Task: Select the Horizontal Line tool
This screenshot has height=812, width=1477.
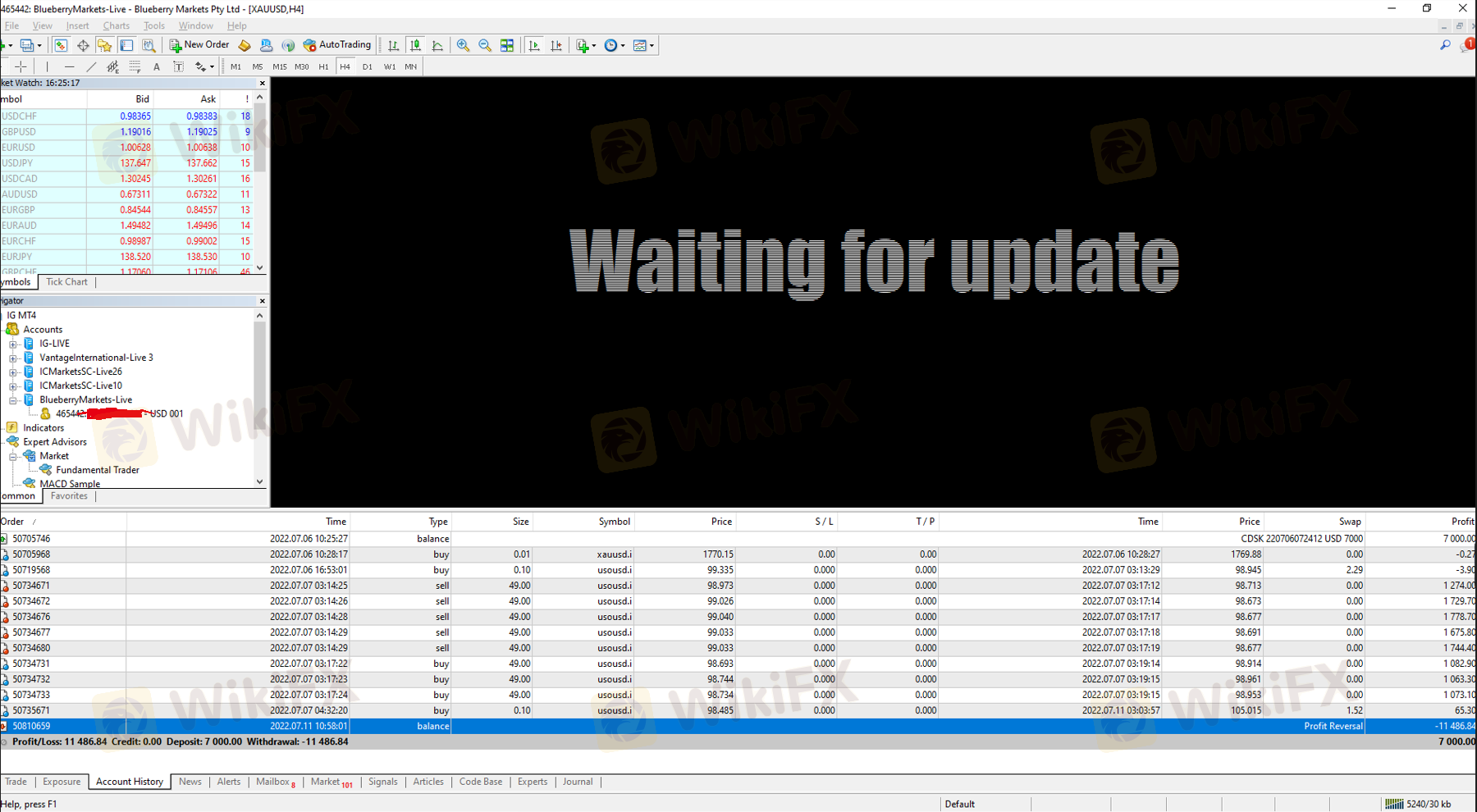Action: click(69, 66)
